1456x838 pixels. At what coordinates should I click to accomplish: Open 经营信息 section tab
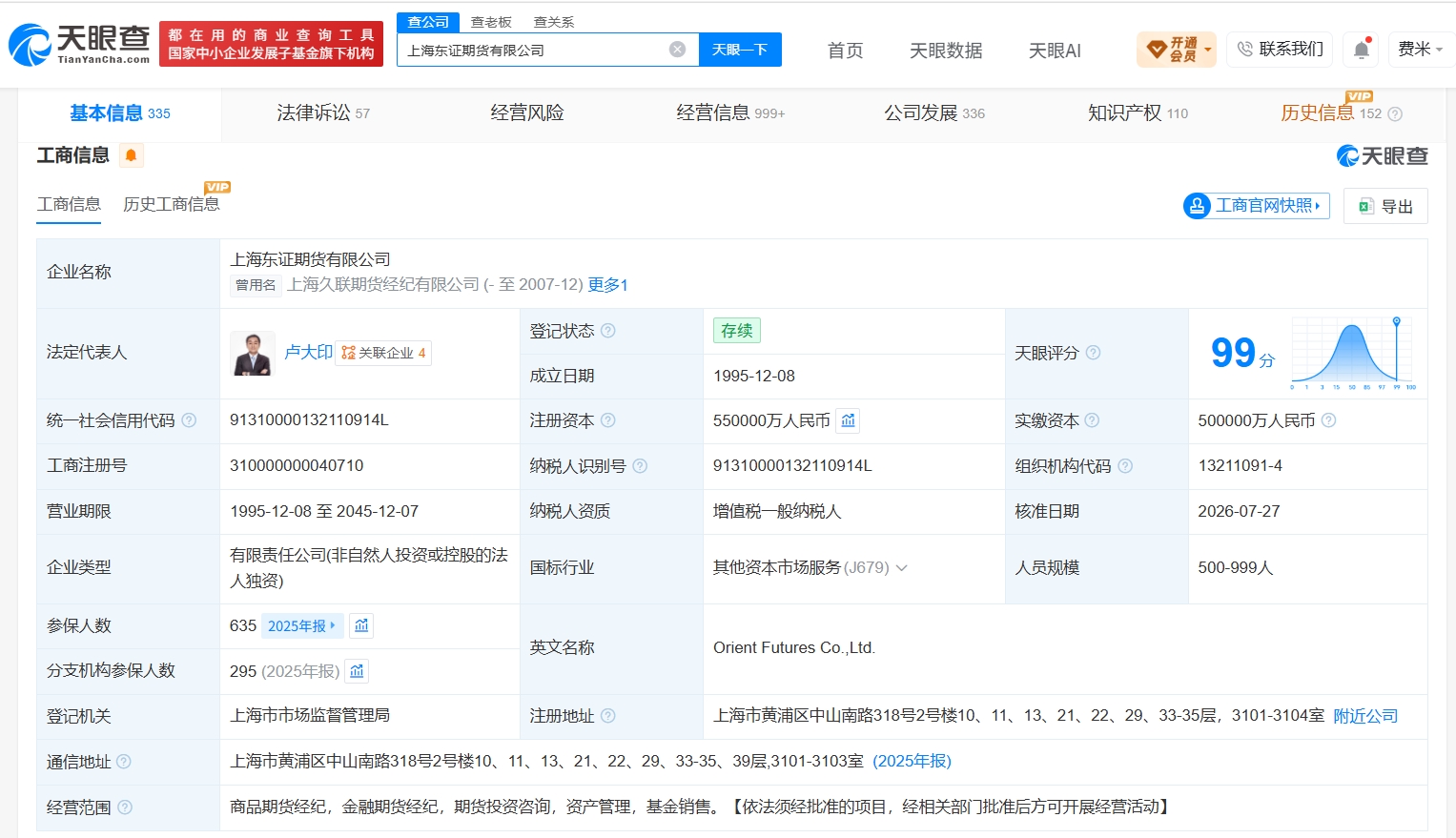tap(730, 113)
